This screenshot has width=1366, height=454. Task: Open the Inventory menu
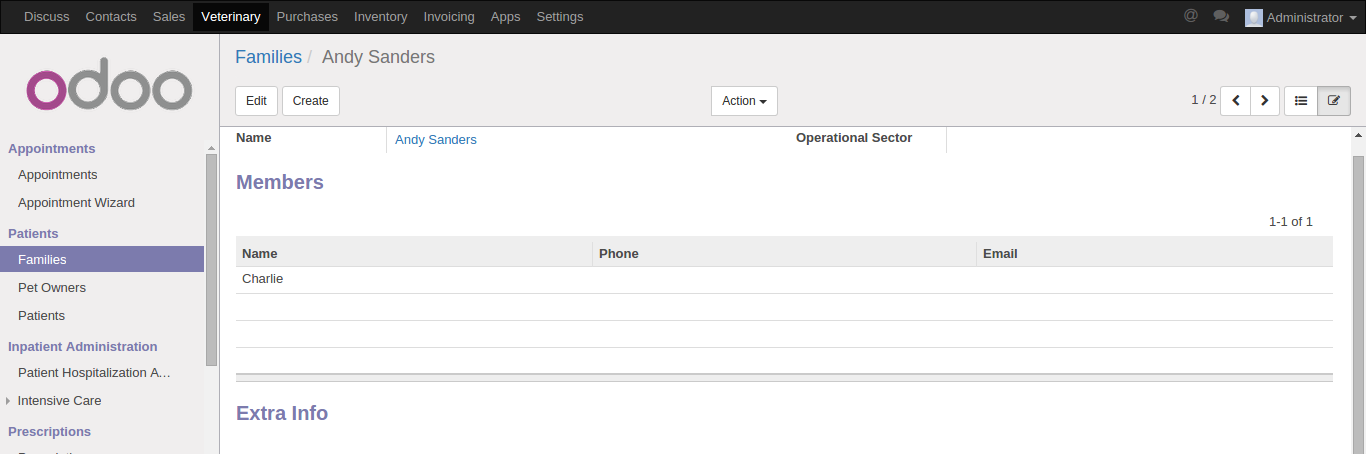pos(380,17)
